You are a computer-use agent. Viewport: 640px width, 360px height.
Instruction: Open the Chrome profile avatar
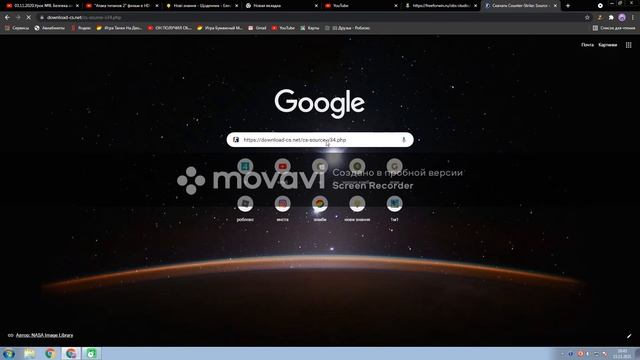tap(622, 18)
